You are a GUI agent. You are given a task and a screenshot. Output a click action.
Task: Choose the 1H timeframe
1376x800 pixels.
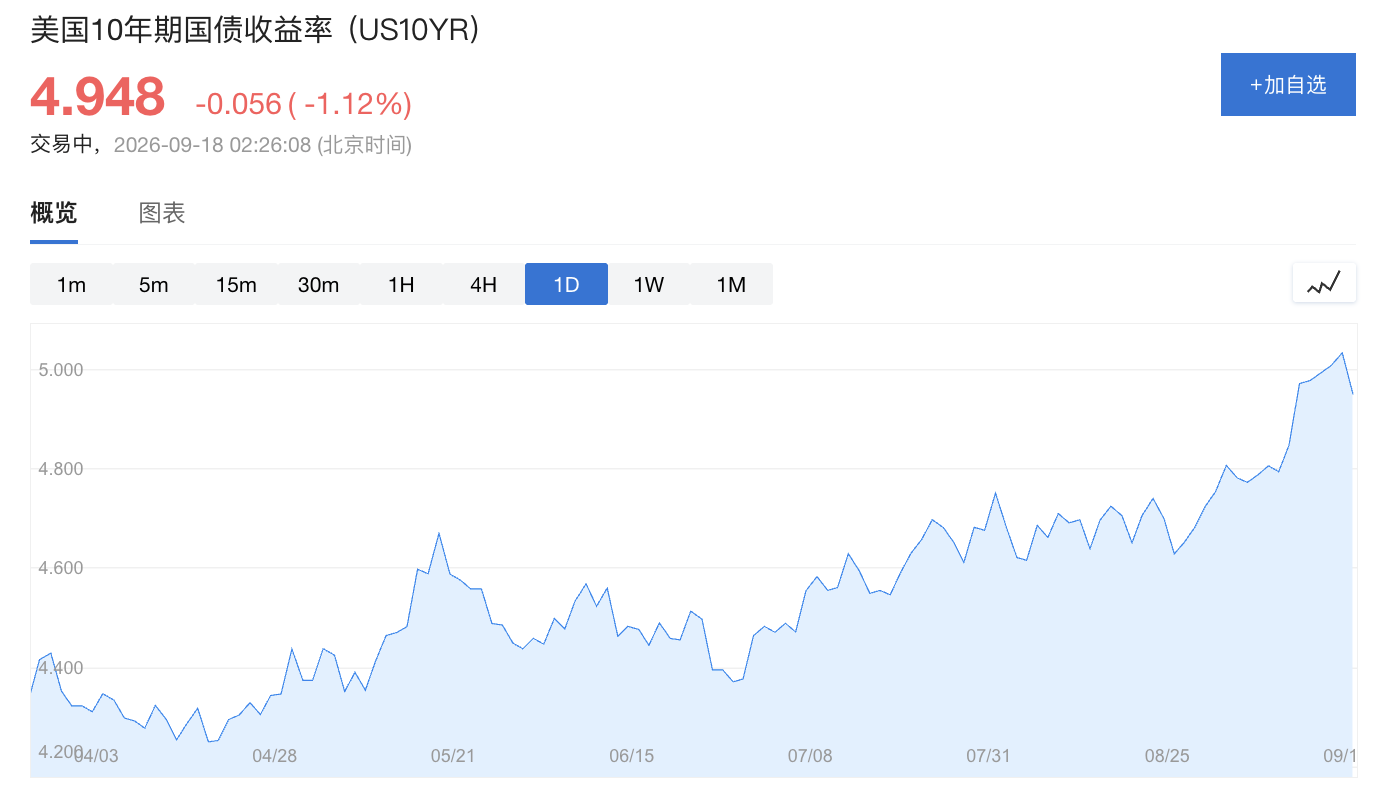(401, 284)
